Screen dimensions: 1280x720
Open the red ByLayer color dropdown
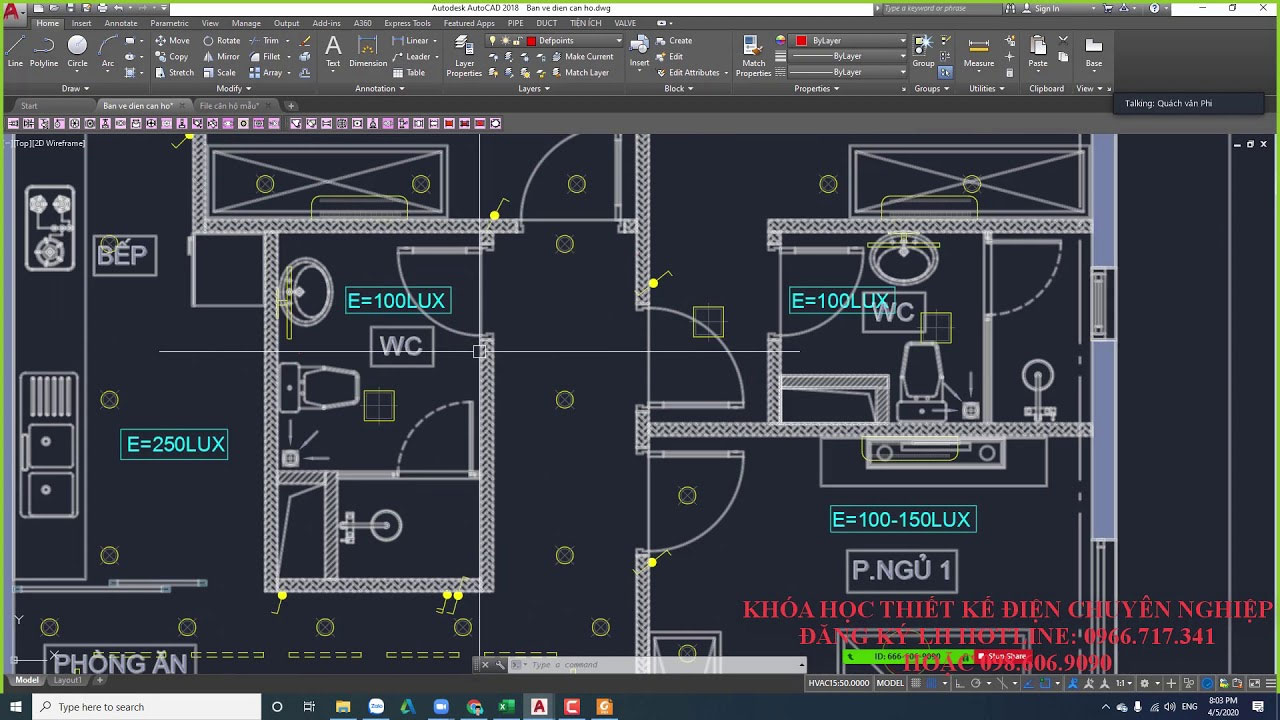coord(851,41)
